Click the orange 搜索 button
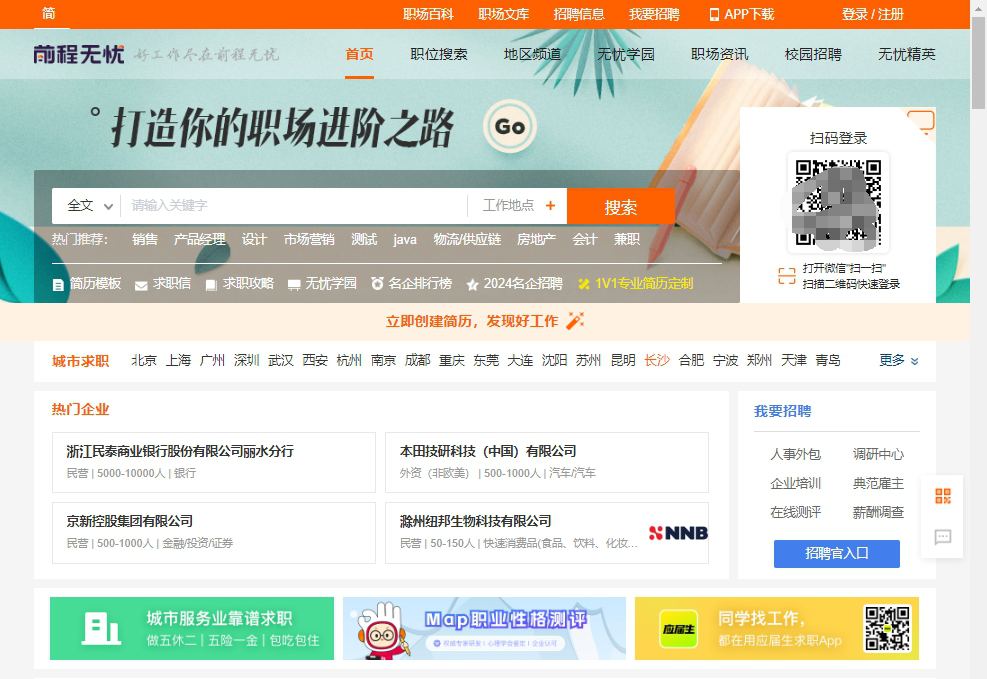Viewport: 987px width, 679px height. (x=620, y=207)
